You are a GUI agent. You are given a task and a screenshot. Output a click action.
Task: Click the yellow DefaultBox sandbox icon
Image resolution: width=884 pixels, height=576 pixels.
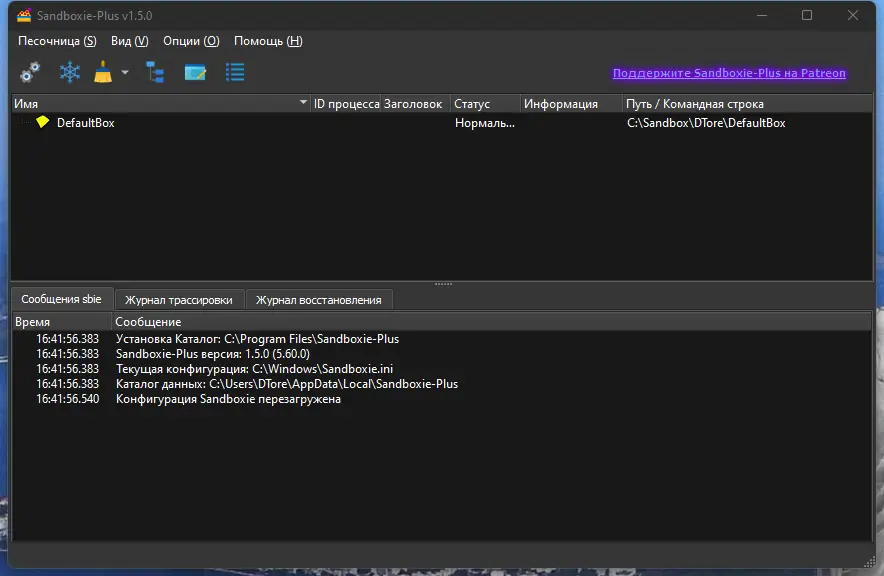43,122
